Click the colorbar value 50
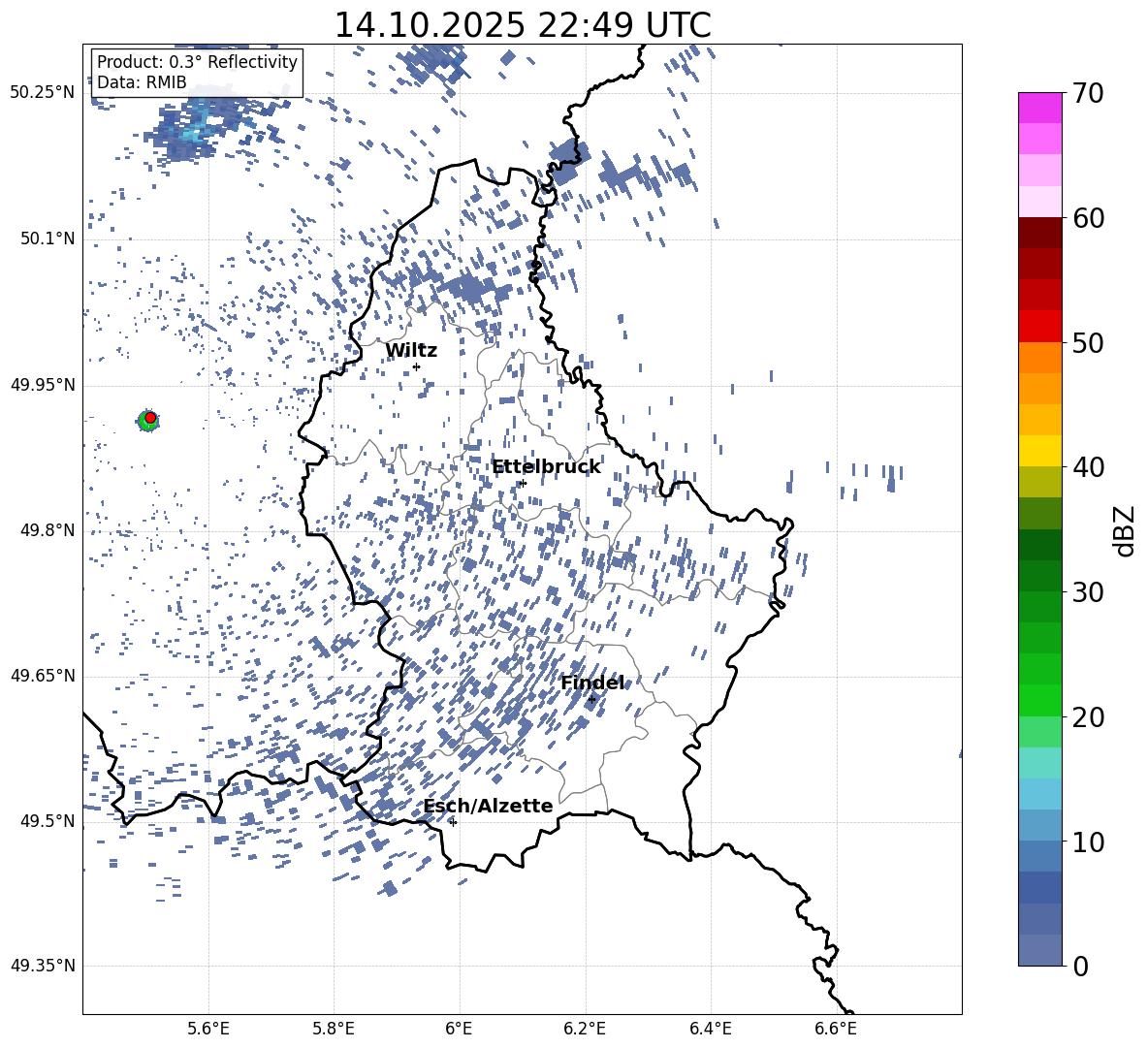This screenshot has width=1148, height=1048. point(1088,342)
